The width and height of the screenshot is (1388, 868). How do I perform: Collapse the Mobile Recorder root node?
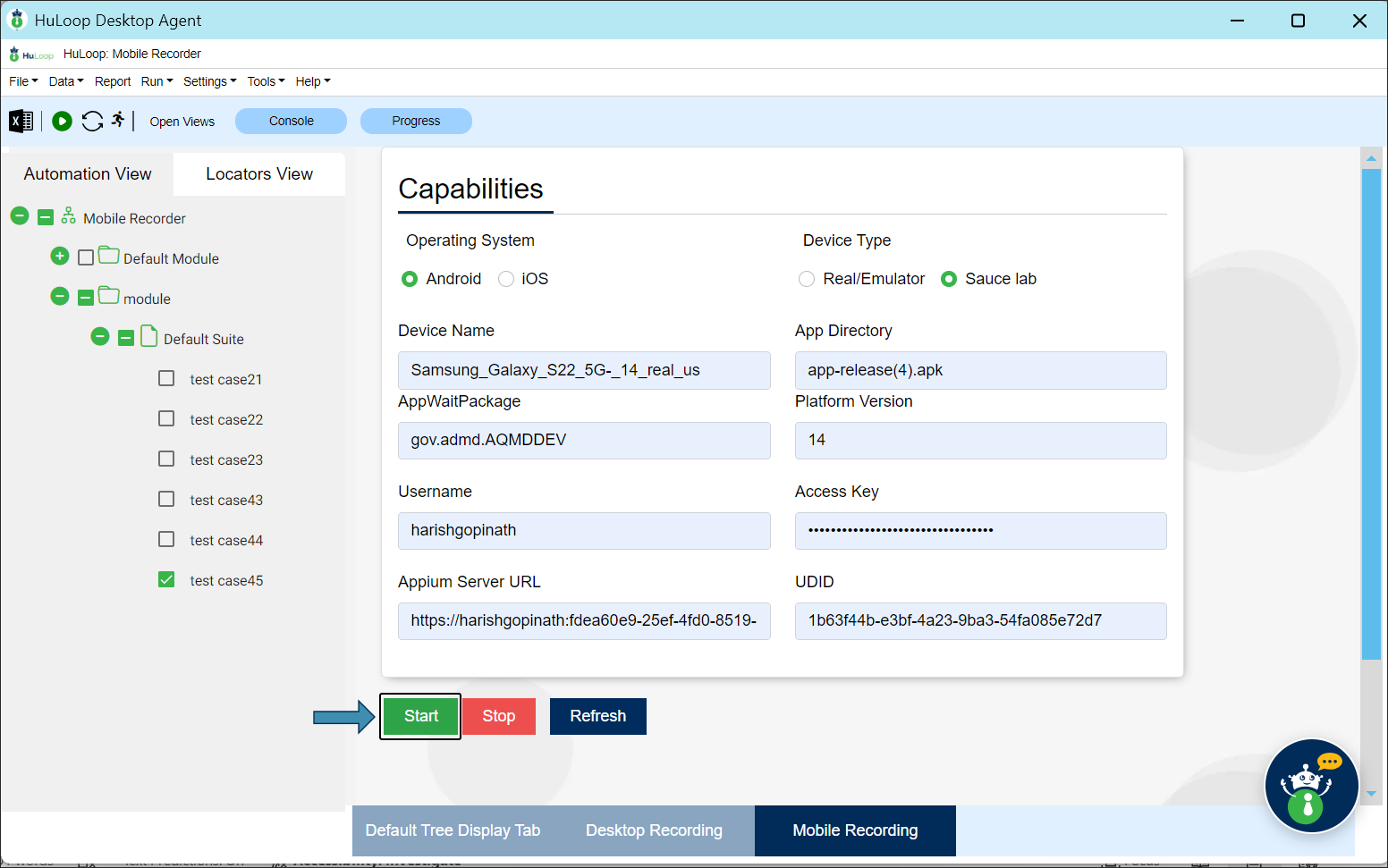[20, 215]
